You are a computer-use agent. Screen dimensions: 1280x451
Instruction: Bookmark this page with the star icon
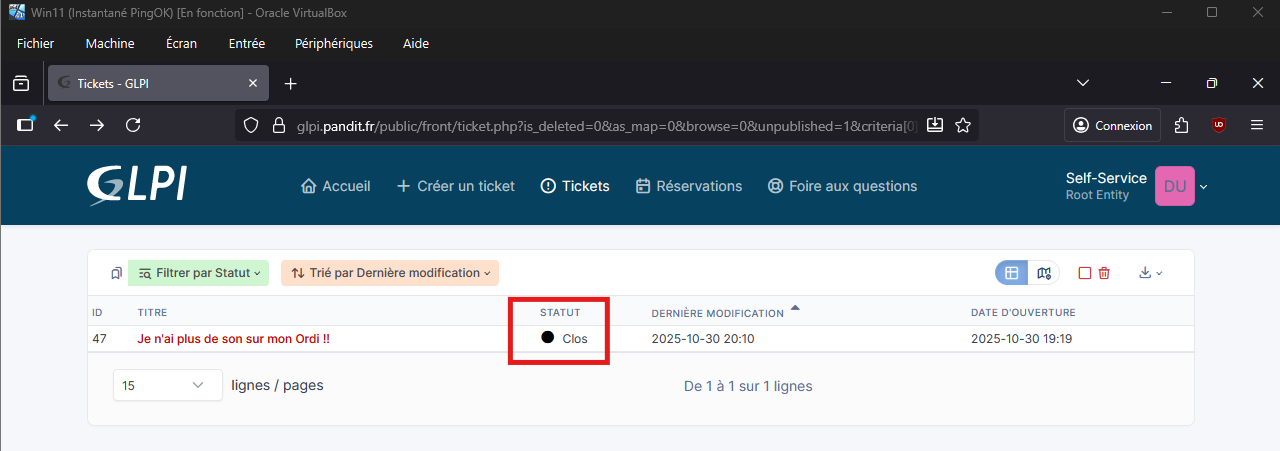click(963, 125)
